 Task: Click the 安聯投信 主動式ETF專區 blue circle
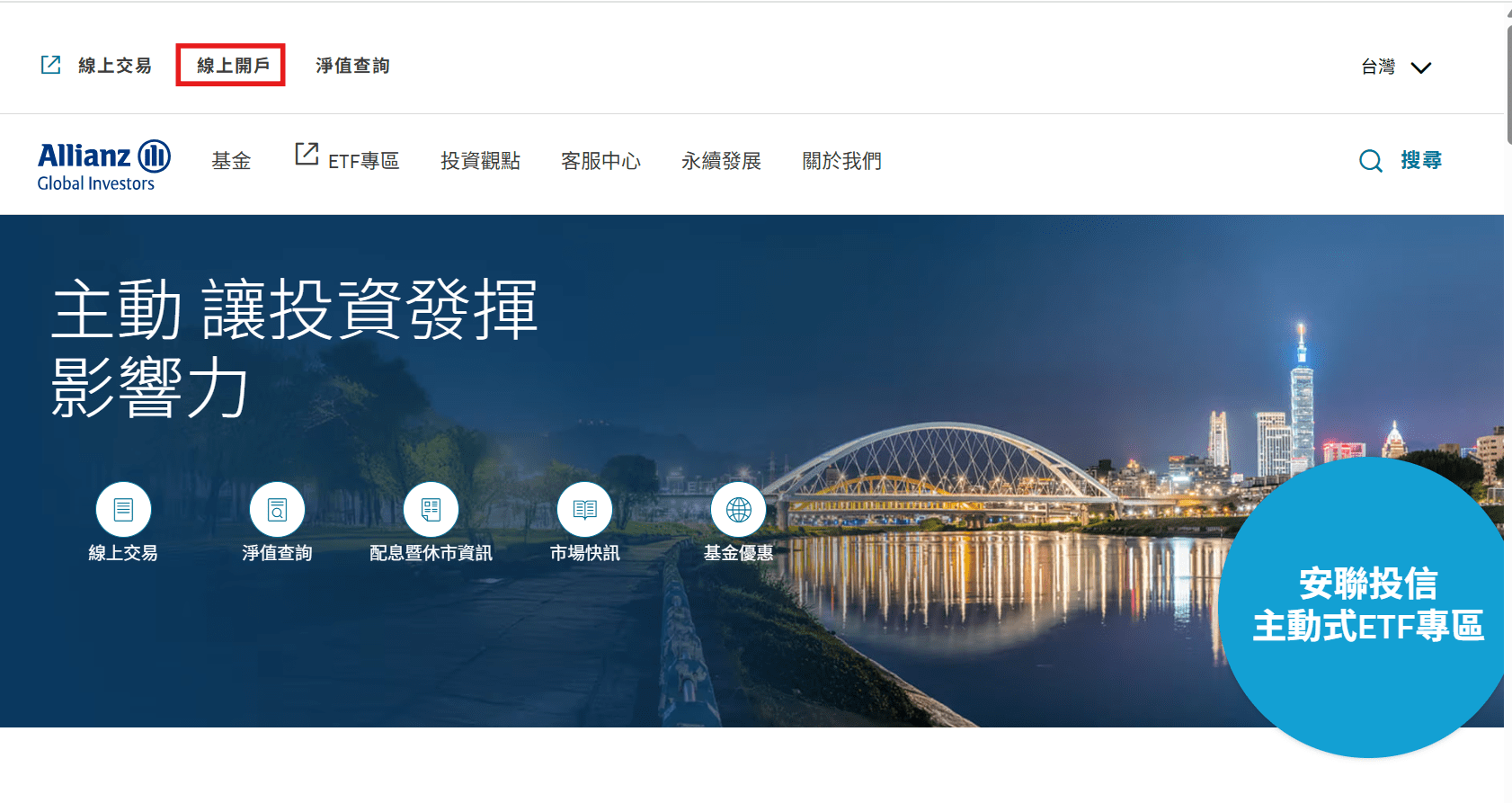pos(1365,607)
